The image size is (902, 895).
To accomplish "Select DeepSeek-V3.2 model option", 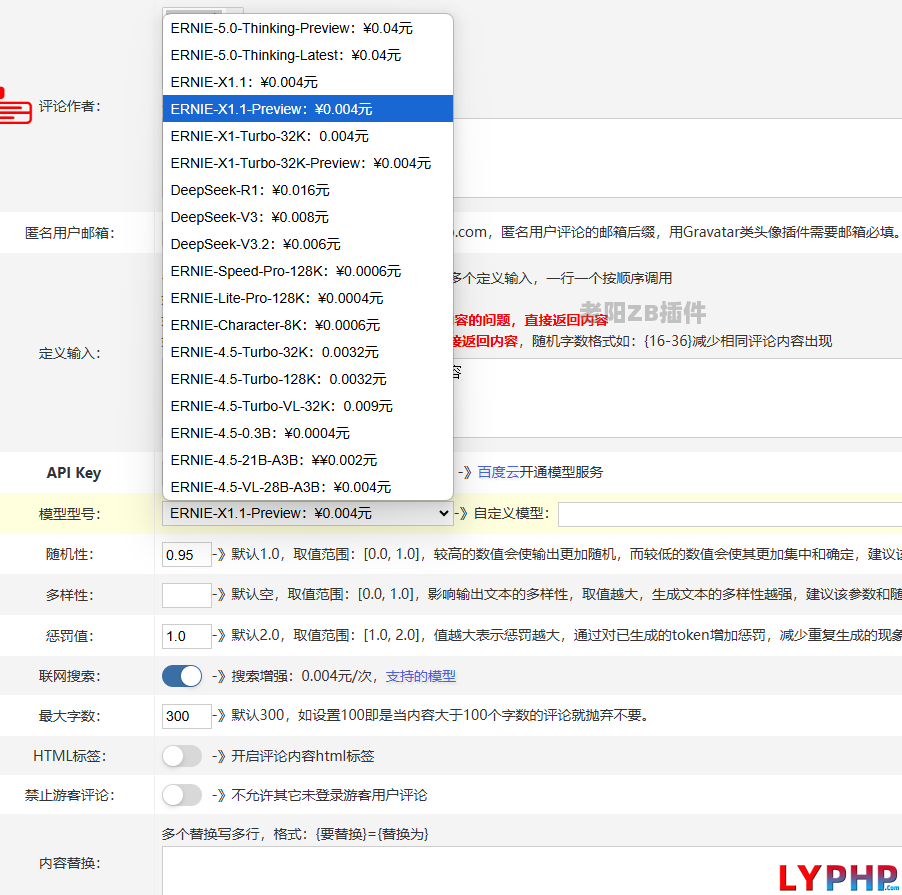I will (255, 244).
